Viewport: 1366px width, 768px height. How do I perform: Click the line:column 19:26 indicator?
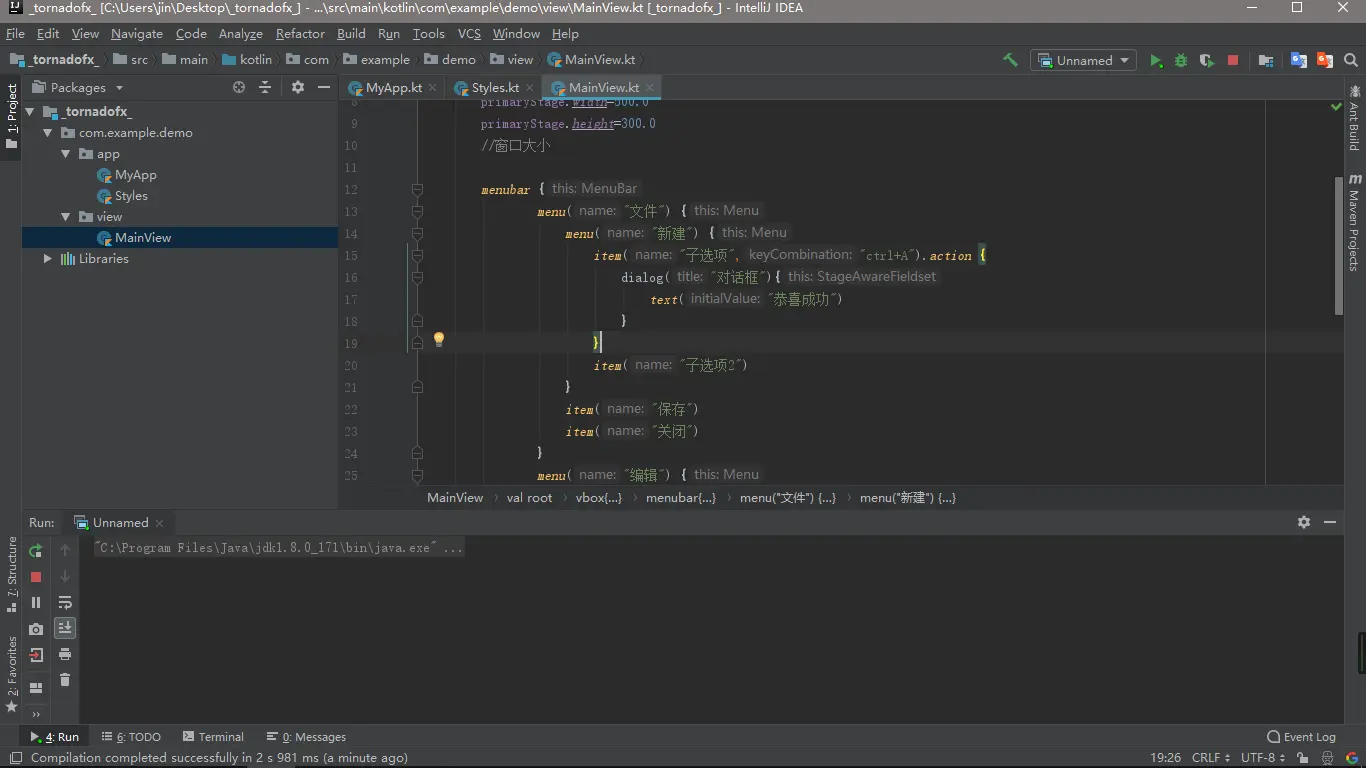[x=1165, y=758]
